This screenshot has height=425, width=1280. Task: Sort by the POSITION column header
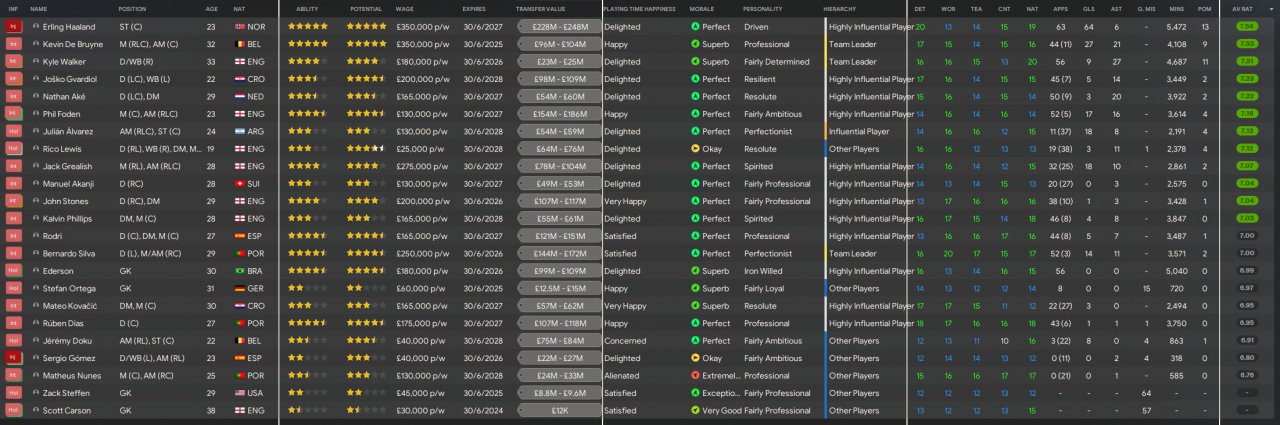click(132, 8)
